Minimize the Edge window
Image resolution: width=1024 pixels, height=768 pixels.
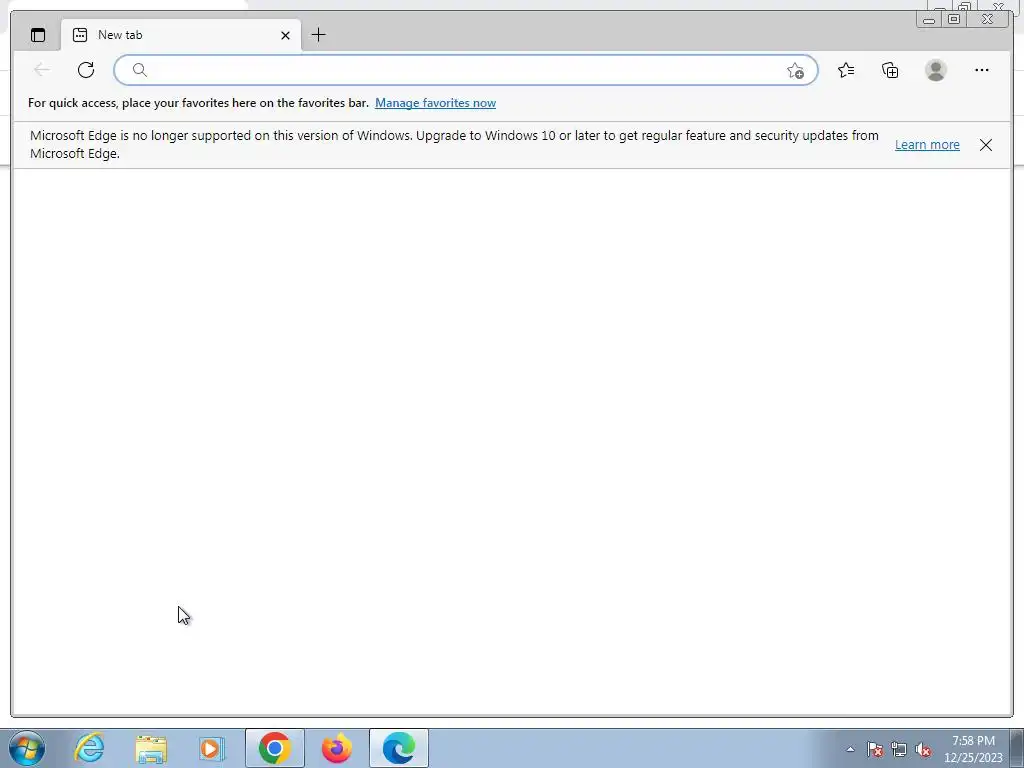coord(929,20)
